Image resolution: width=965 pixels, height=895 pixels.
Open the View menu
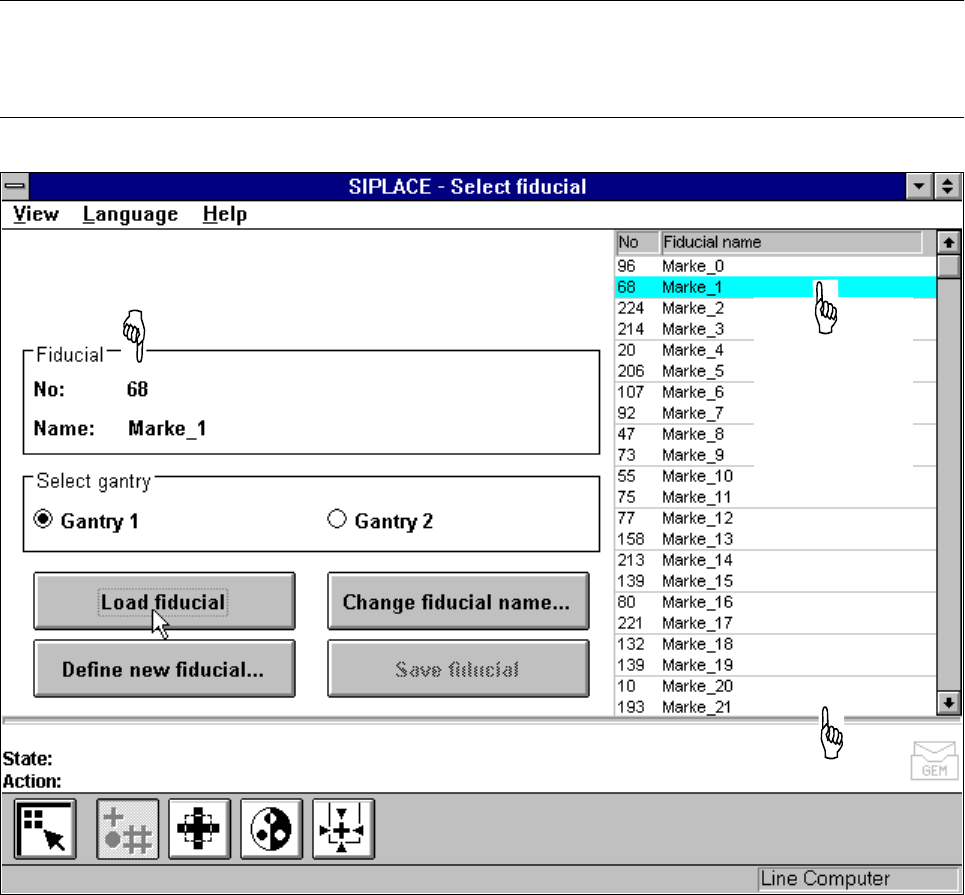tap(36, 214)
